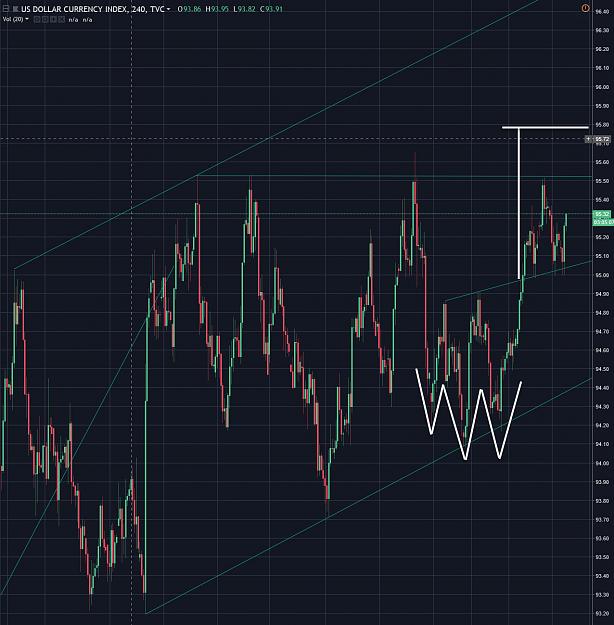
Task: Select the Vol (20) indicator label
Action: click(13, 19)
